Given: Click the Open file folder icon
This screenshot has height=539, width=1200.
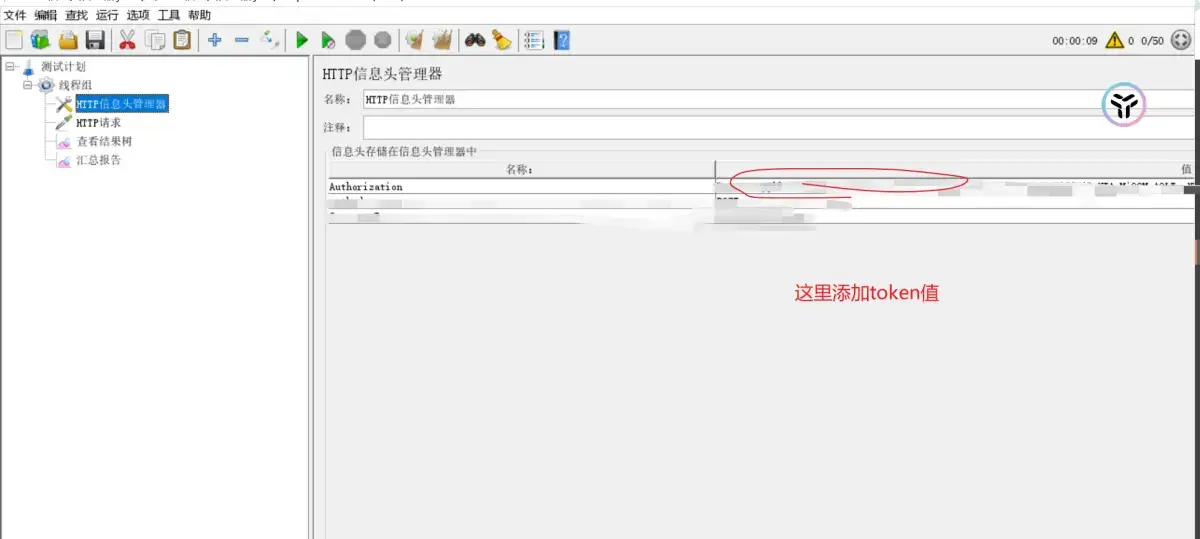Looking at the screenshot, I should point(68,40).
